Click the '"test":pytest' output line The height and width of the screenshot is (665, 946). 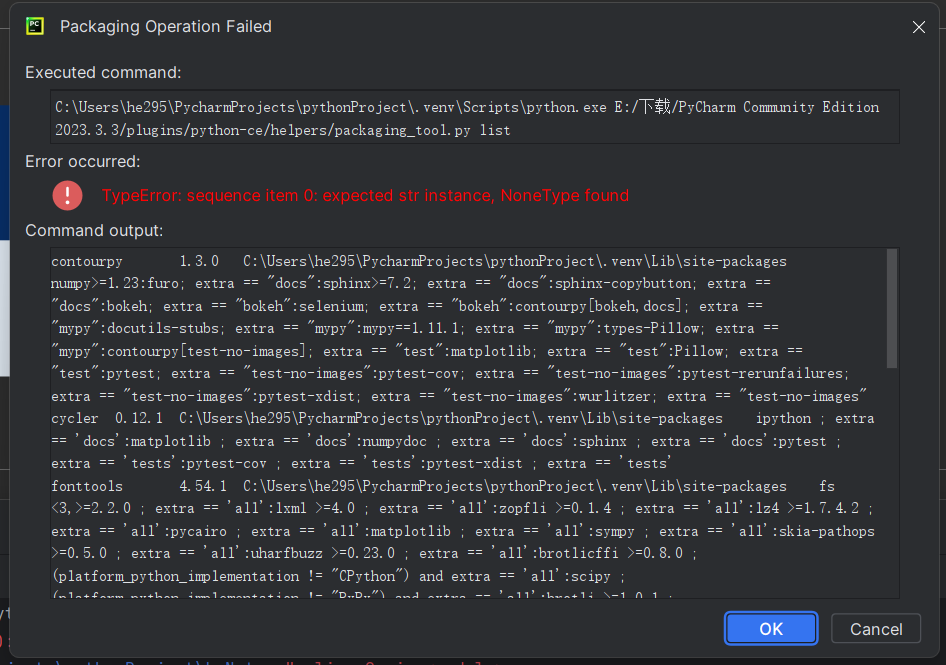[450, 374]
